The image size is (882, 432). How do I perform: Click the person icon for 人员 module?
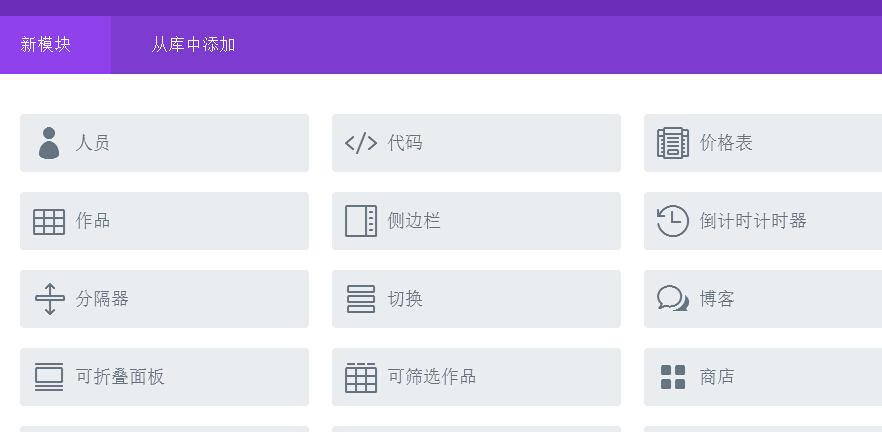point(49,143)
